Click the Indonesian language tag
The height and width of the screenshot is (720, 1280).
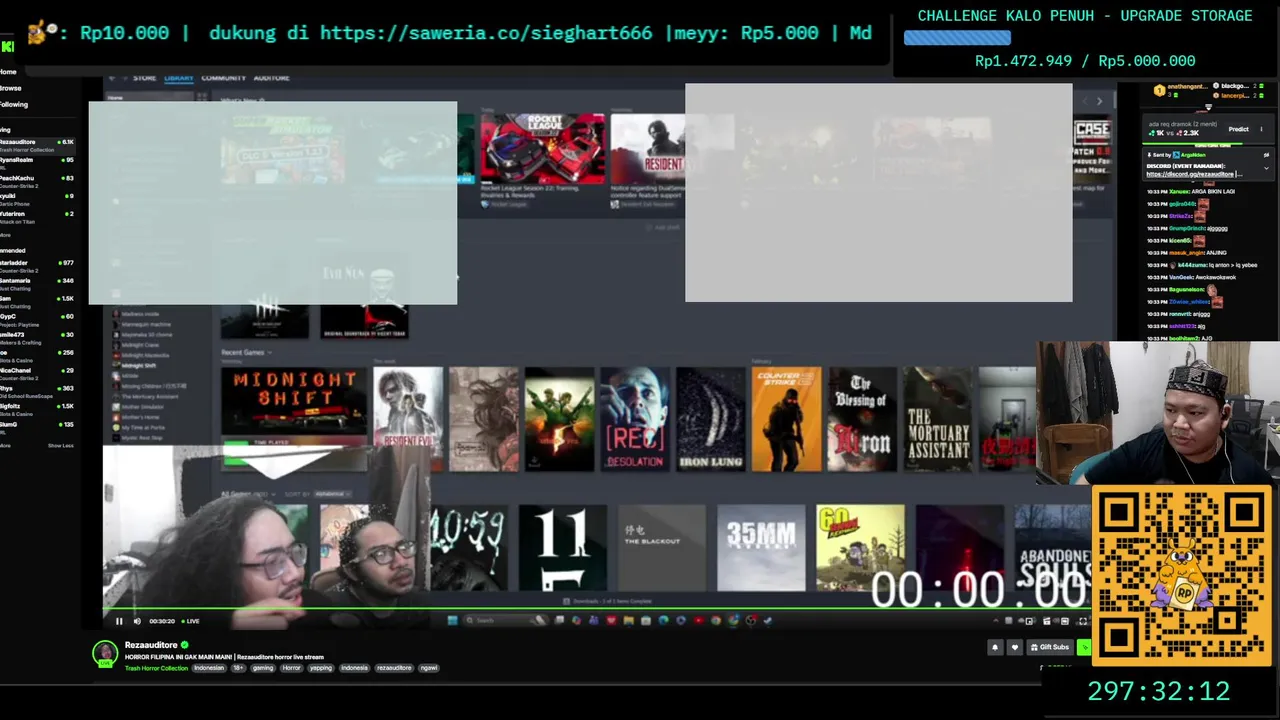pos(209,668)
